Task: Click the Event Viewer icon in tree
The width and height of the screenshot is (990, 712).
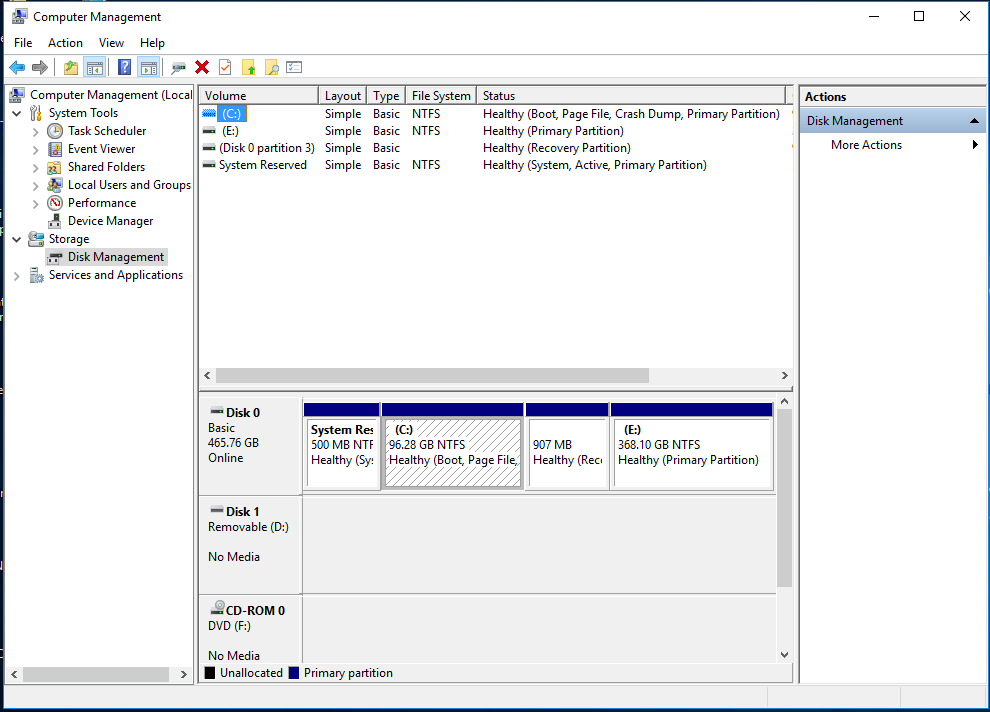Action: [56, 149]
